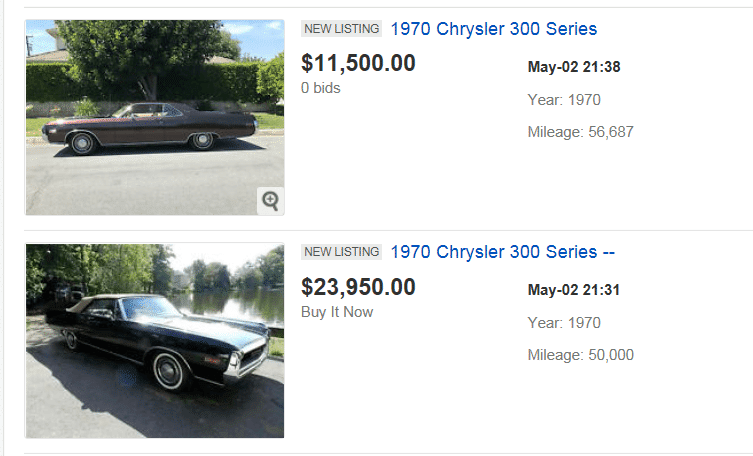
Task: Click the Mileage: 56,687 text
Action: tap(580, 131)
